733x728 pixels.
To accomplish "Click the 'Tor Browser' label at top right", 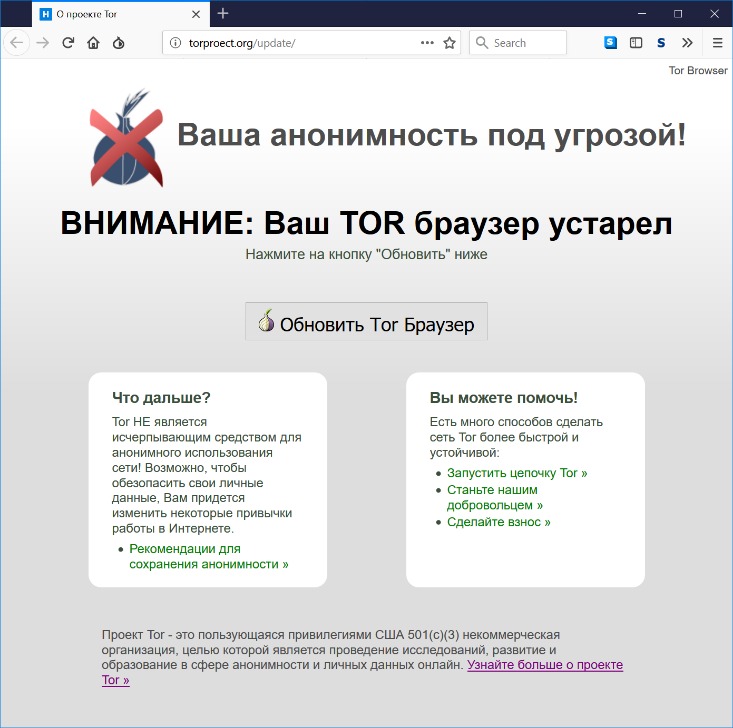I will (698, 70).
